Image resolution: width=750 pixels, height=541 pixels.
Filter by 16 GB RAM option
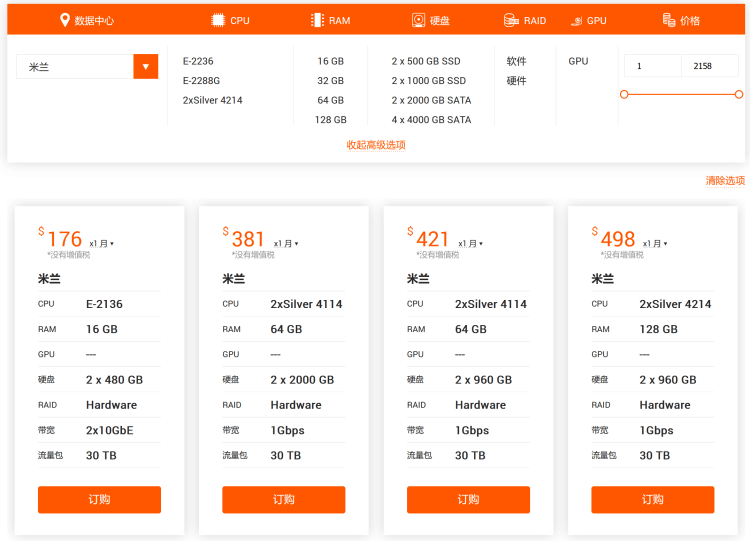[331, 61]
